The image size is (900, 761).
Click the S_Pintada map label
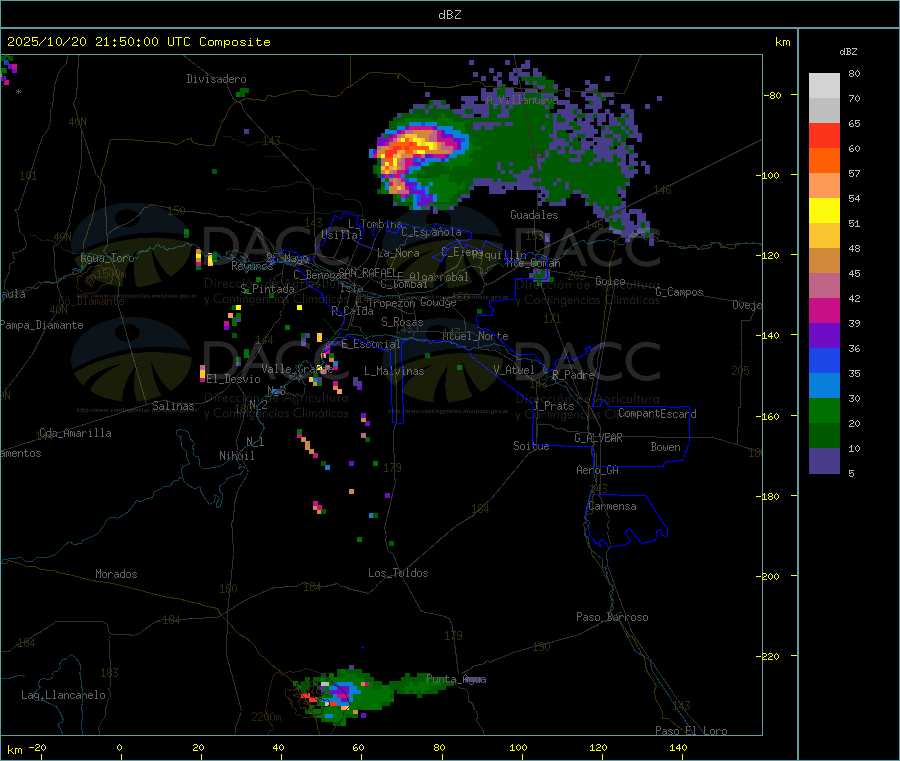pyautogui.click(x=267, y=289)
